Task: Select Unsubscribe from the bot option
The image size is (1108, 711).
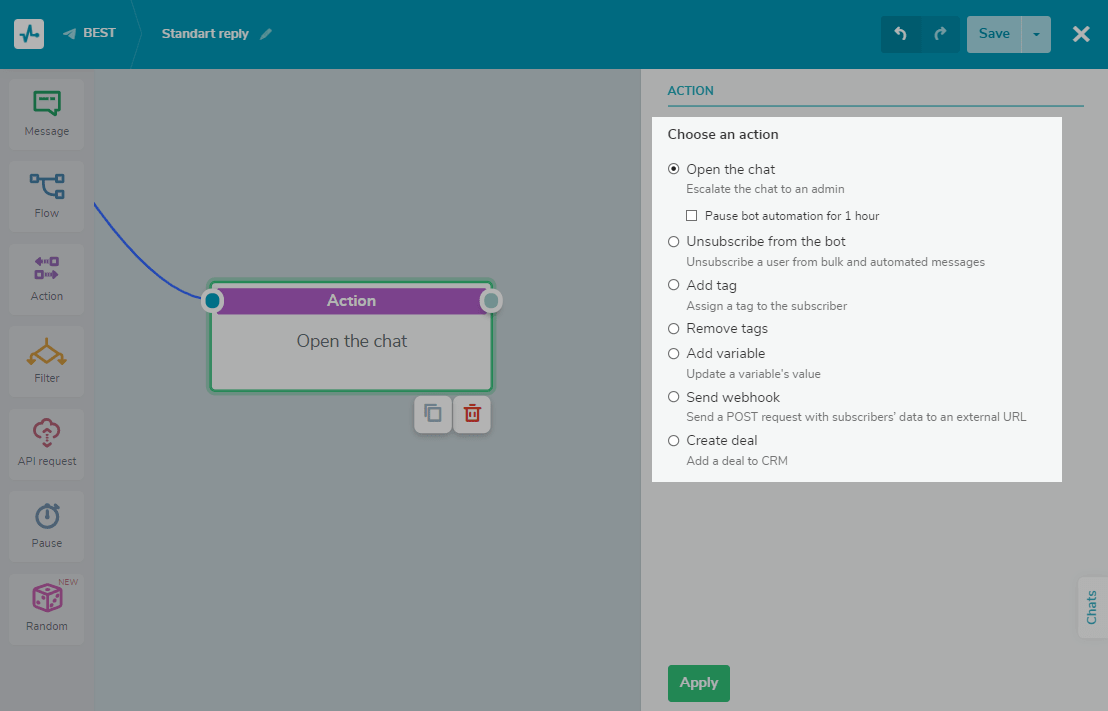Action: (x=673, y=242)
